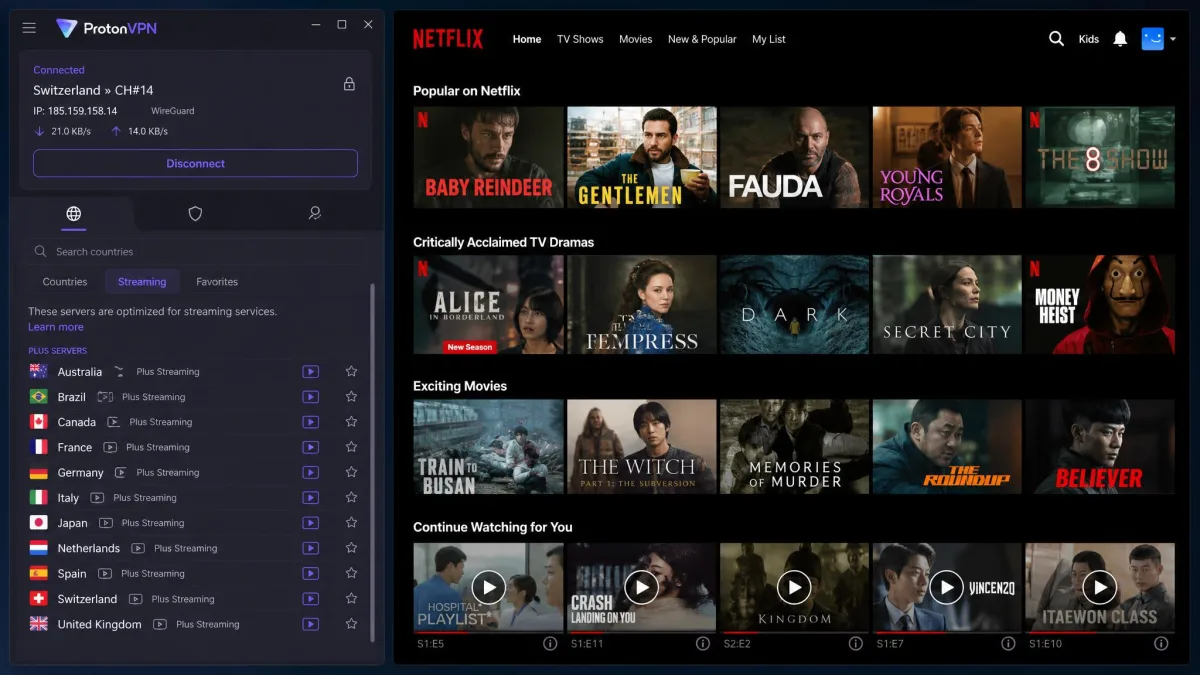Screen dimensions: 1200x675
Task: Connect to Switzerland streaming server icon
Action: coord(311,599)
